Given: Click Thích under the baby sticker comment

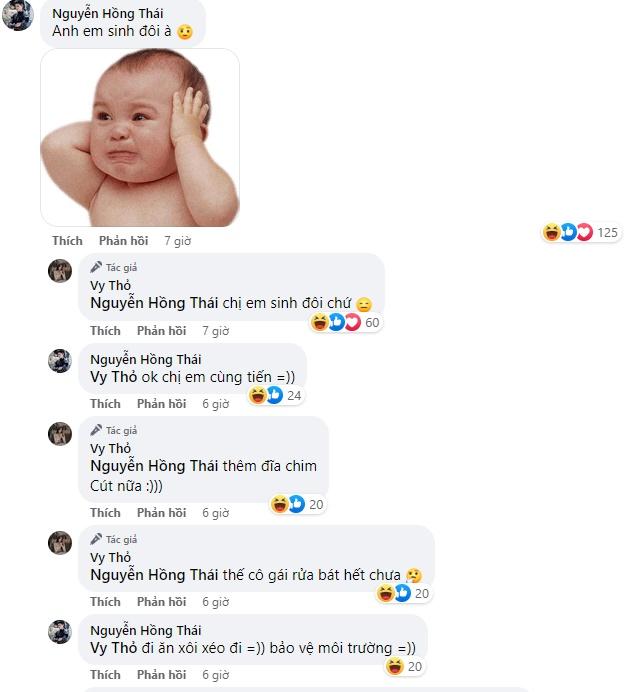Looking at the screenshot, I should (x=67, y=241).
